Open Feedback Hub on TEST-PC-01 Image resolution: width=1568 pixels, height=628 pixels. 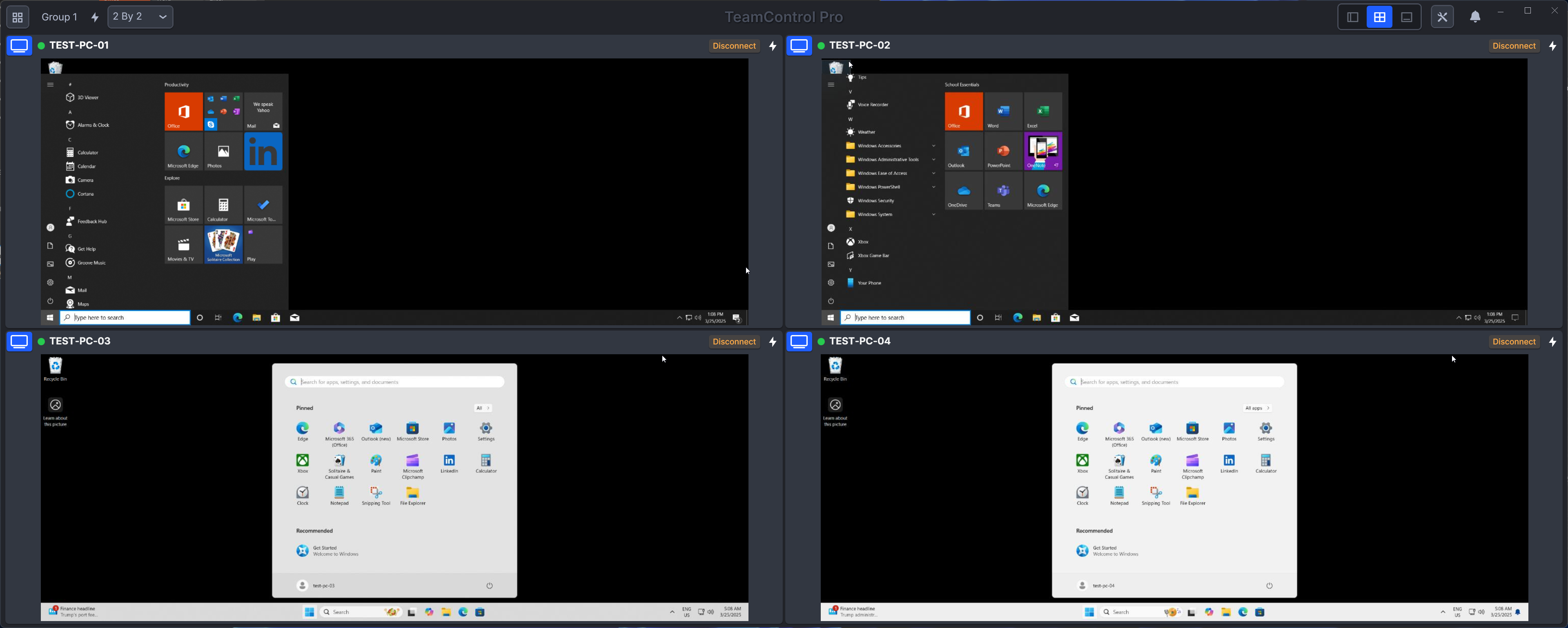92,221
